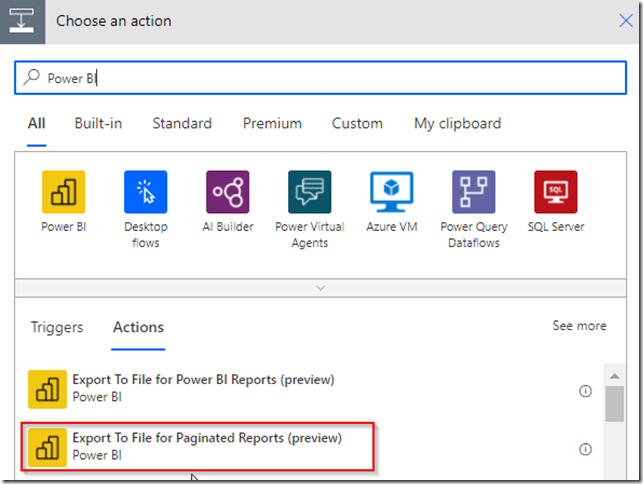
Task: Open the Triggers tab
Action: [x=57, y=327]
